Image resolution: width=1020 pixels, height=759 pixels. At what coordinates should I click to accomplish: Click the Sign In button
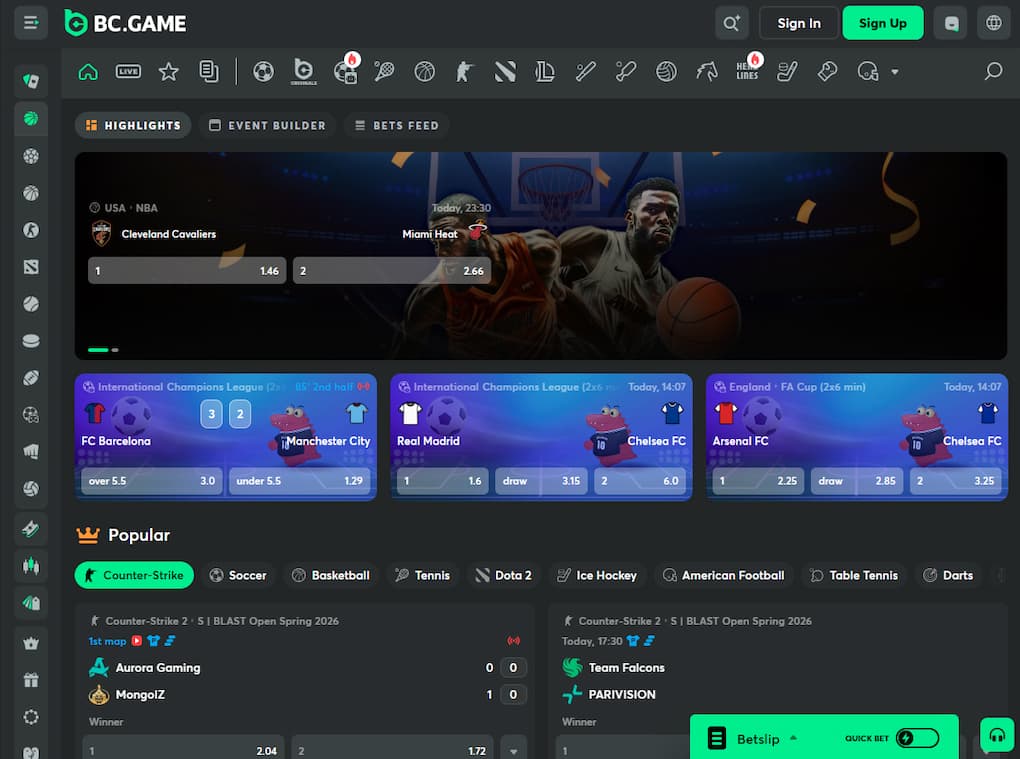(x=799, y=23)
